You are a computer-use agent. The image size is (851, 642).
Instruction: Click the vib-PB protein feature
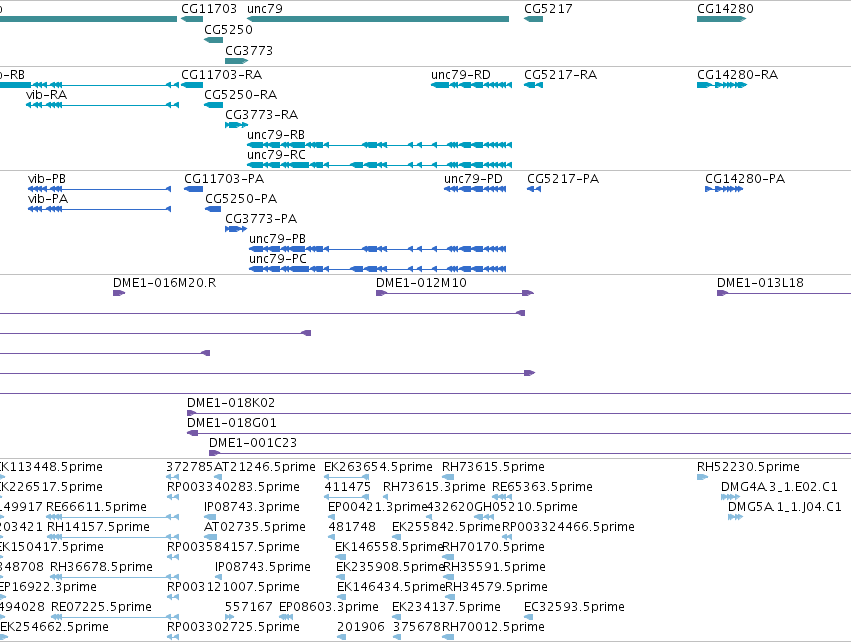point(99,189)
